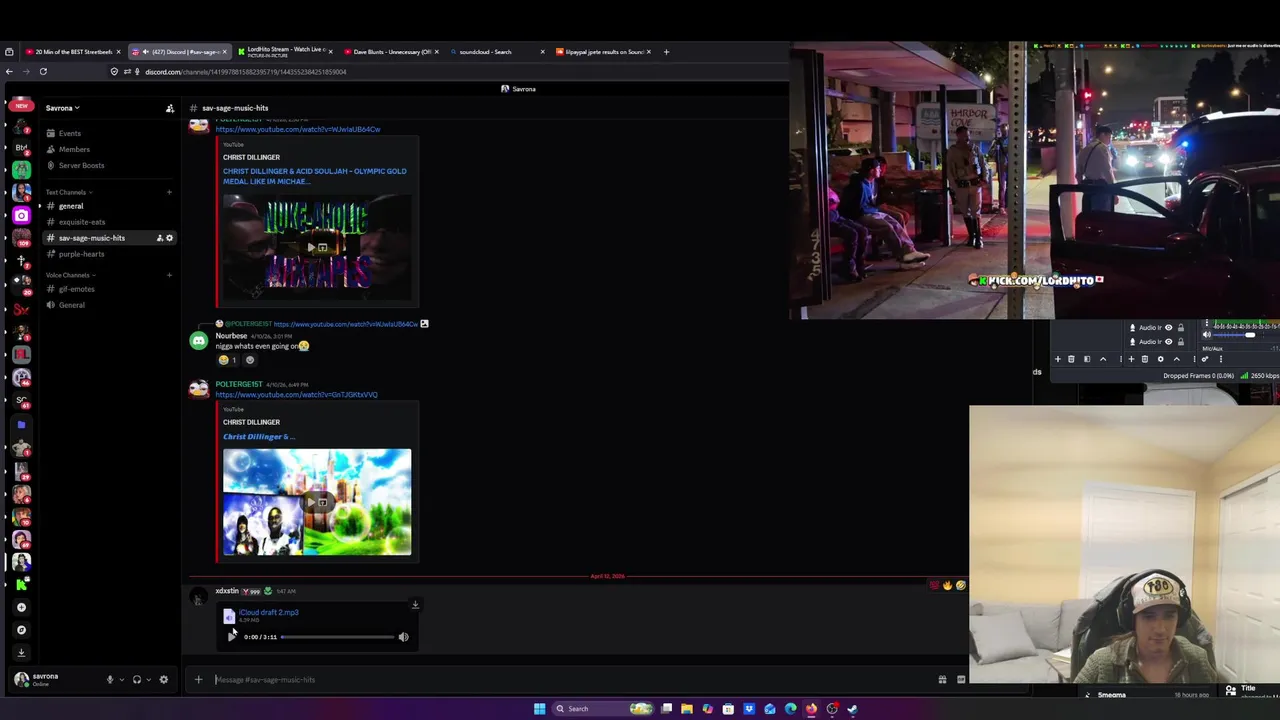
Task: Open a new browser tab
Action: (666, 52)
